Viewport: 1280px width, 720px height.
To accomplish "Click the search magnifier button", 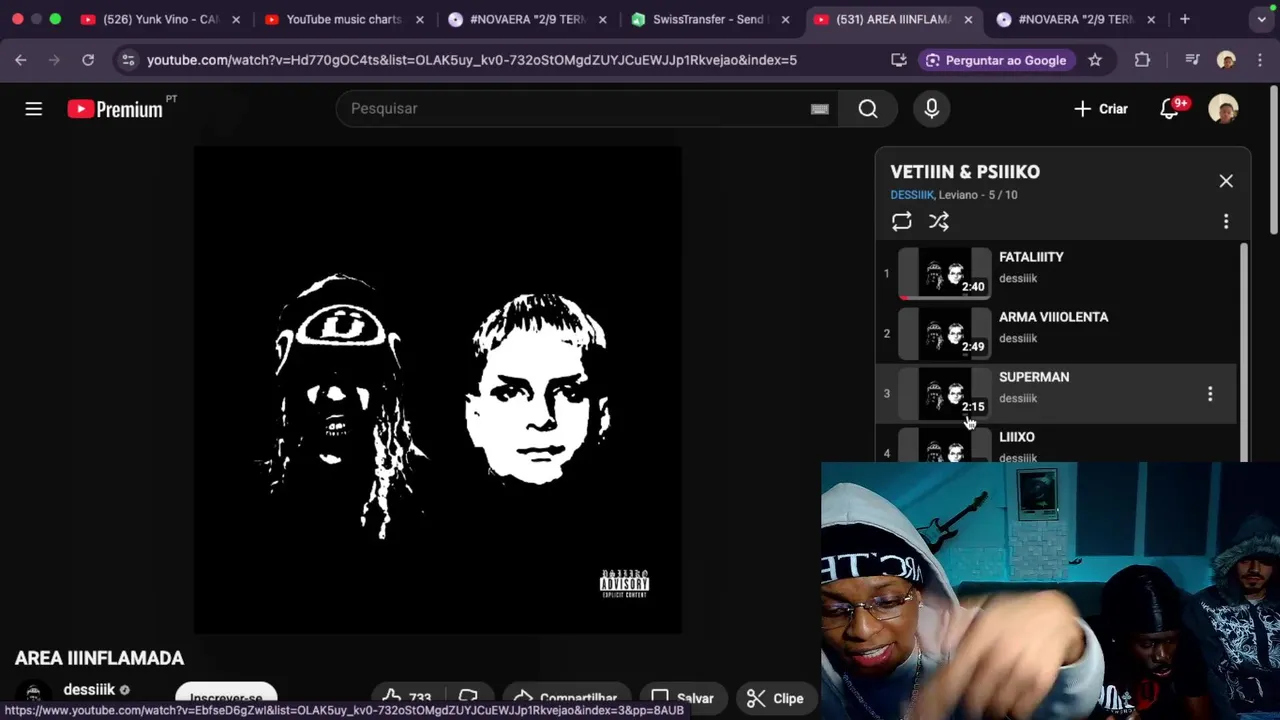I will click(868, 109).
